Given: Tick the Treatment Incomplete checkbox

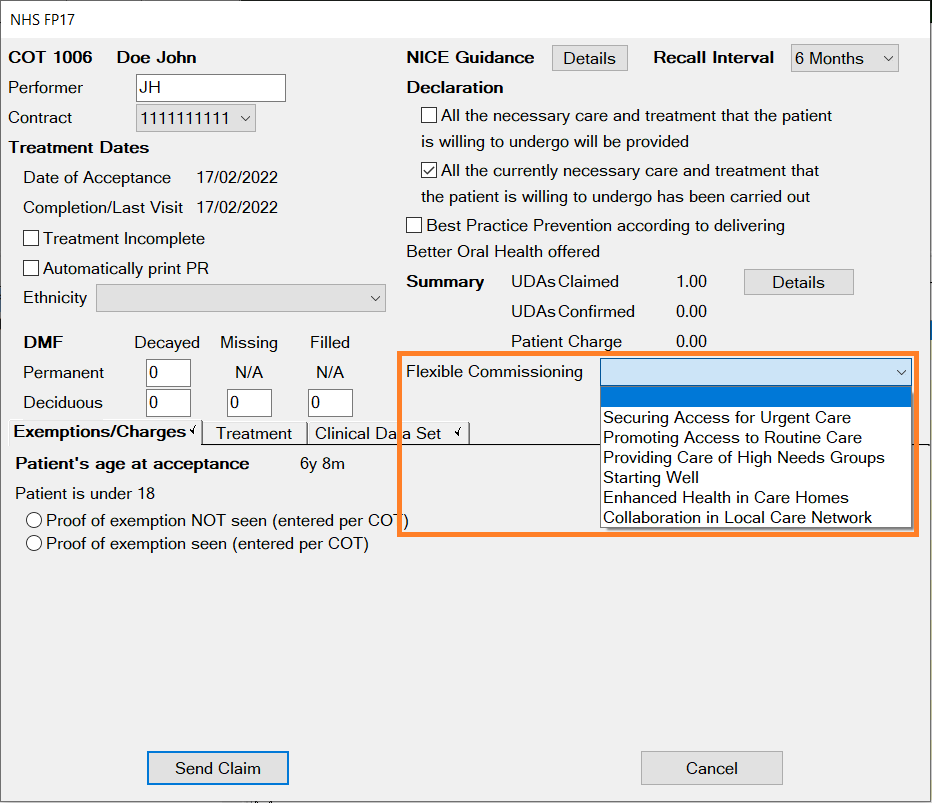Looking at the screenshot, I should [x=32, y=239].
